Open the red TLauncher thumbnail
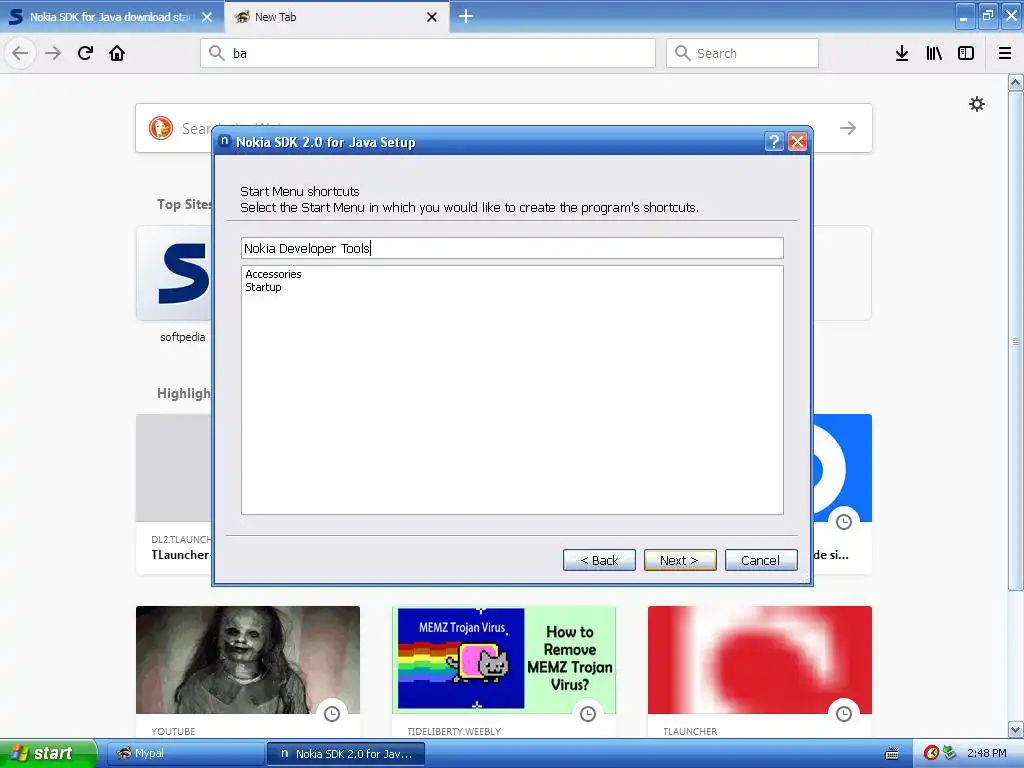Image resolution: width=1024 pixels, height=768 pixels. (760, 660)
